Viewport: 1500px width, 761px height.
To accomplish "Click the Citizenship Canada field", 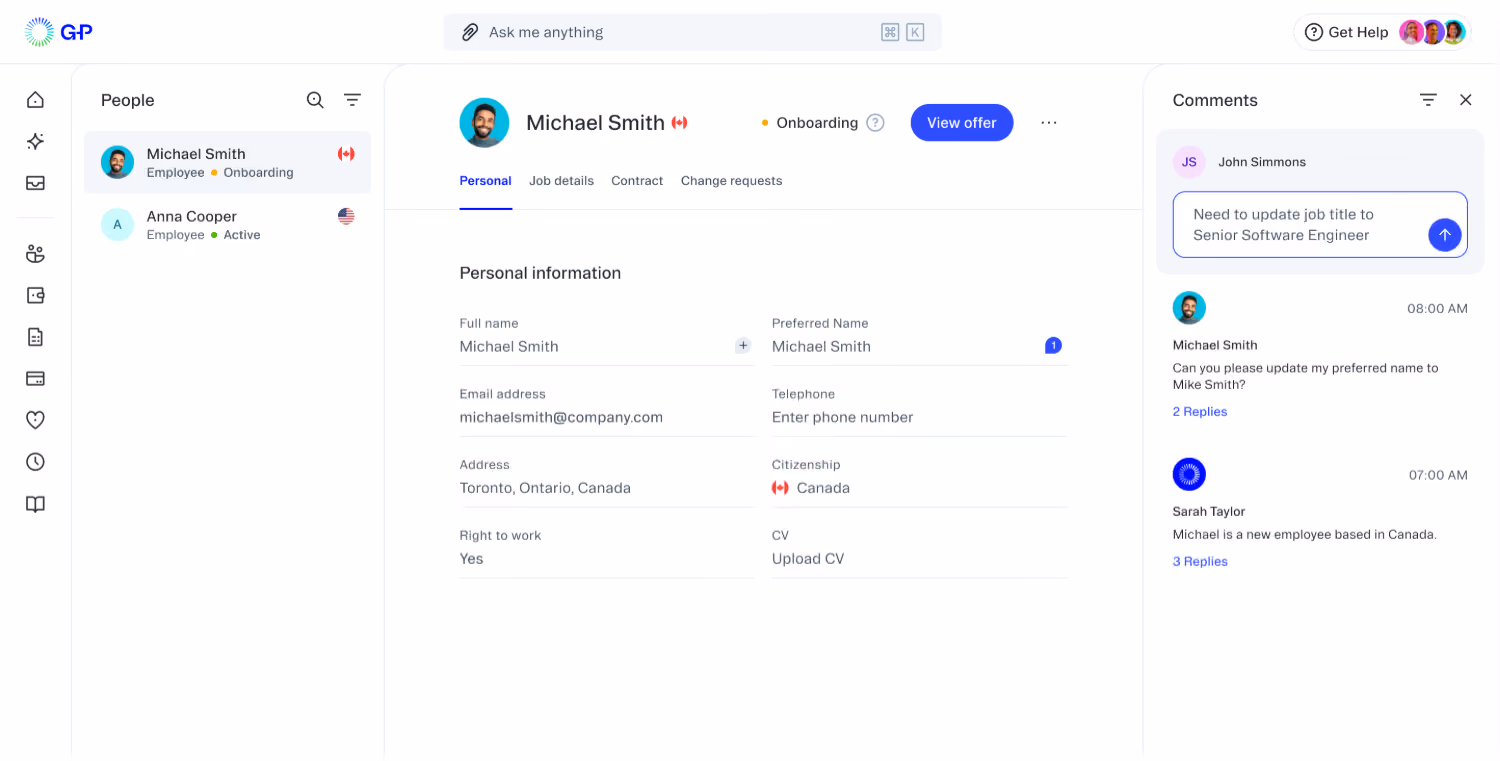I will [x=919, y=488].
